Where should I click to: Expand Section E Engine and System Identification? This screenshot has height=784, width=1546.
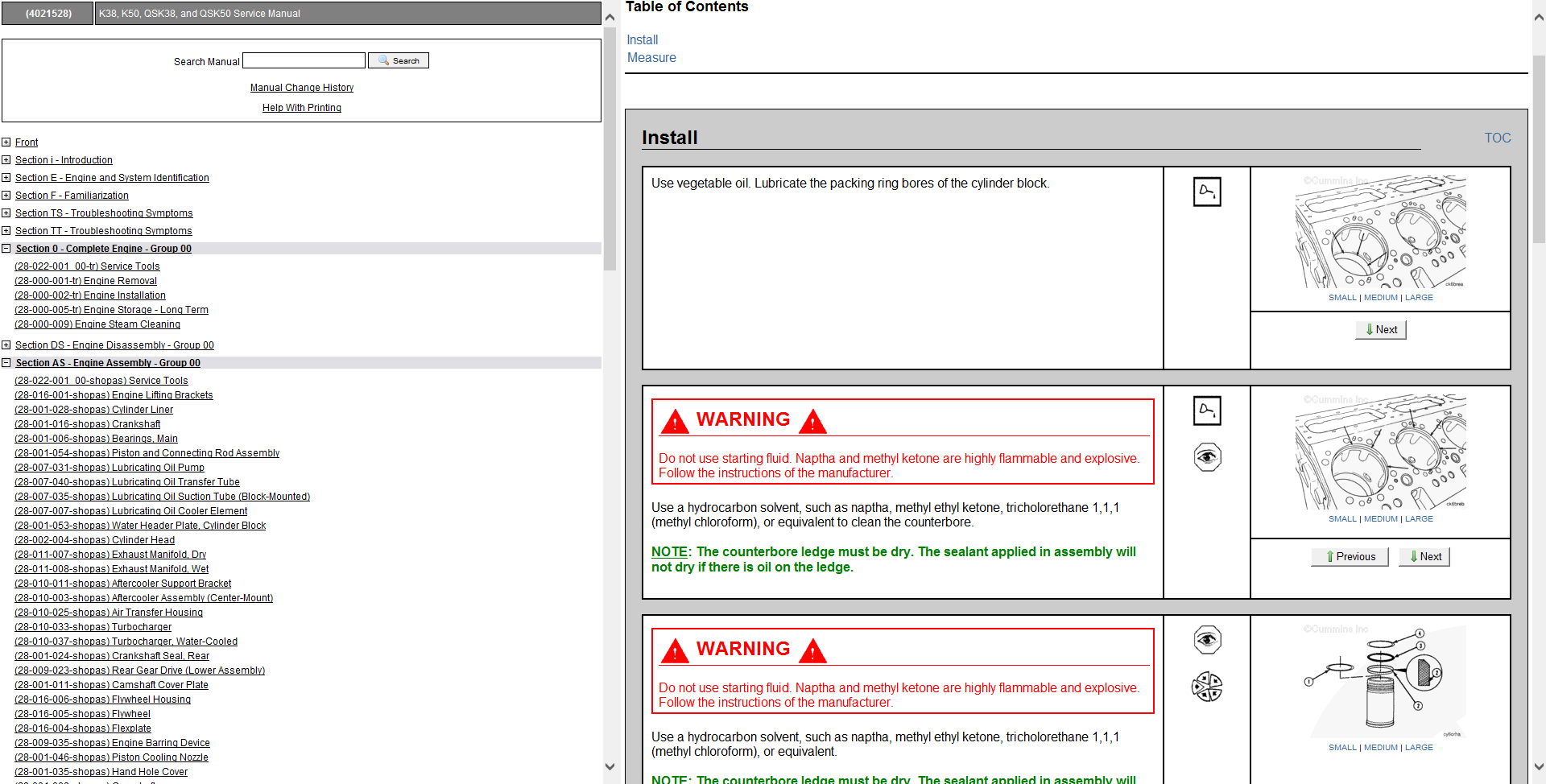(6, 178)
